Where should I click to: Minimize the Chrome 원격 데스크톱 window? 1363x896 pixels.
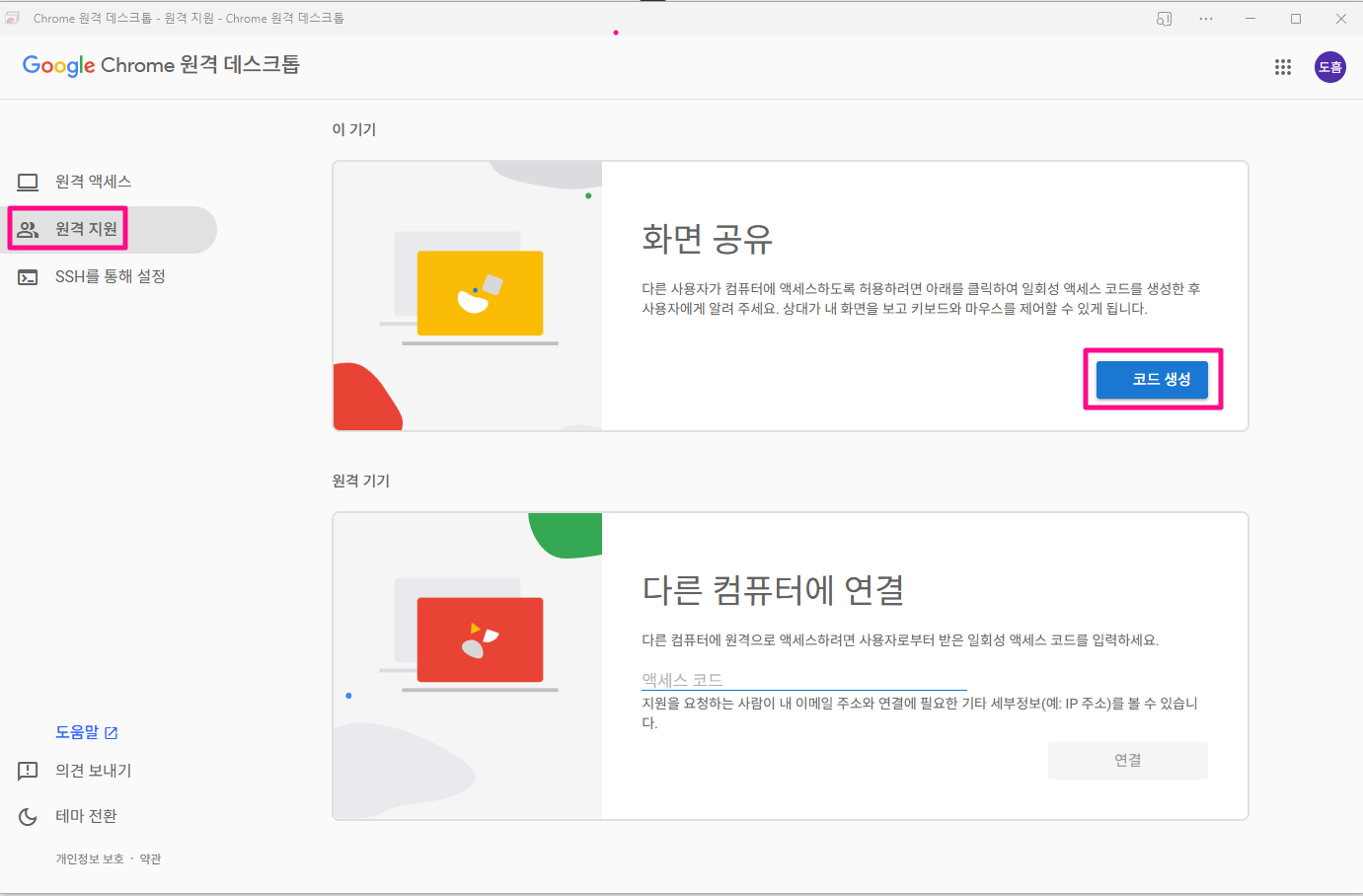1250,19
